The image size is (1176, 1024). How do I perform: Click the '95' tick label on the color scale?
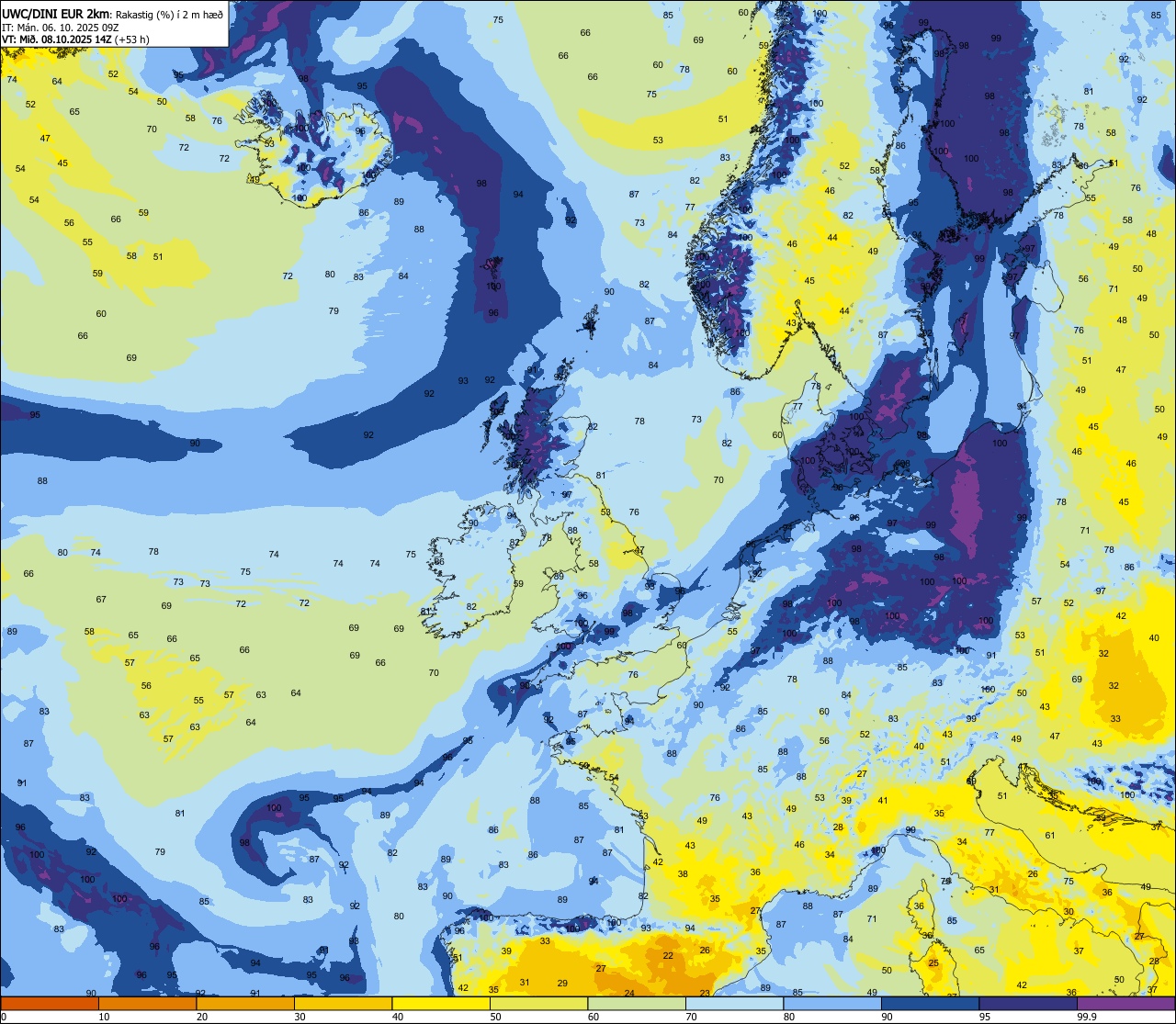point(985,1017)
